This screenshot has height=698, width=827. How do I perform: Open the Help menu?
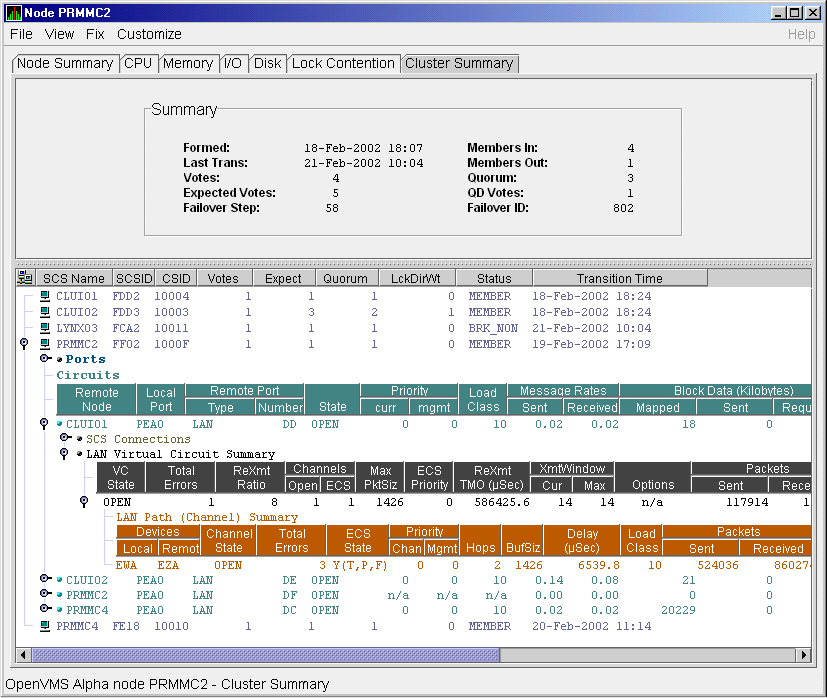(801, 34)
